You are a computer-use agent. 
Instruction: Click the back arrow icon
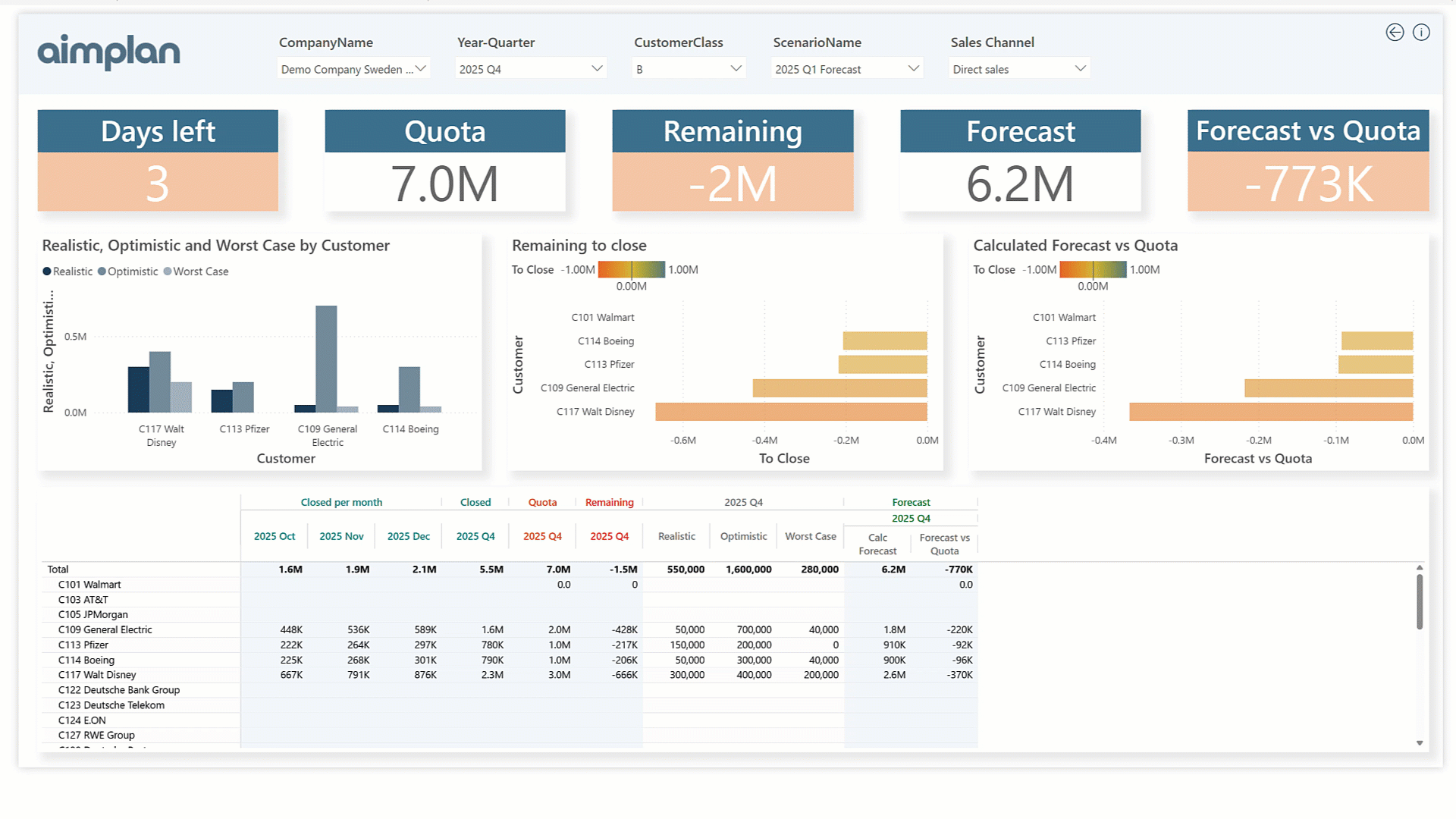click(1394, 32)
